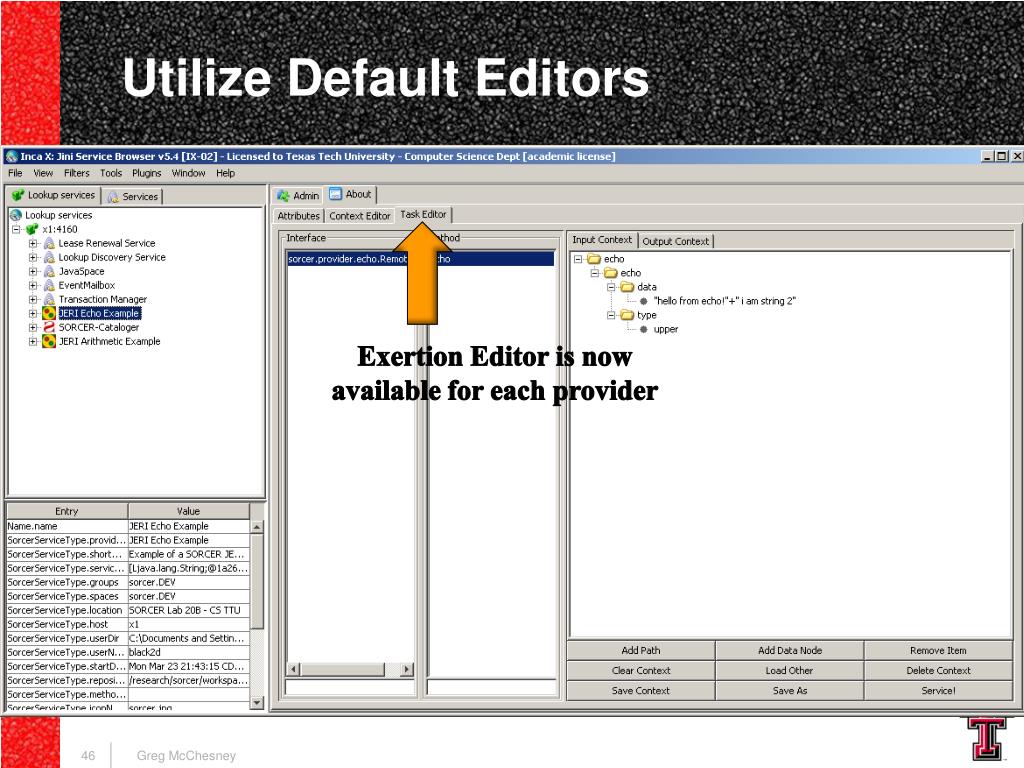
Task: Click the x1:4160 lookup server icon
Action: point(32,229)
